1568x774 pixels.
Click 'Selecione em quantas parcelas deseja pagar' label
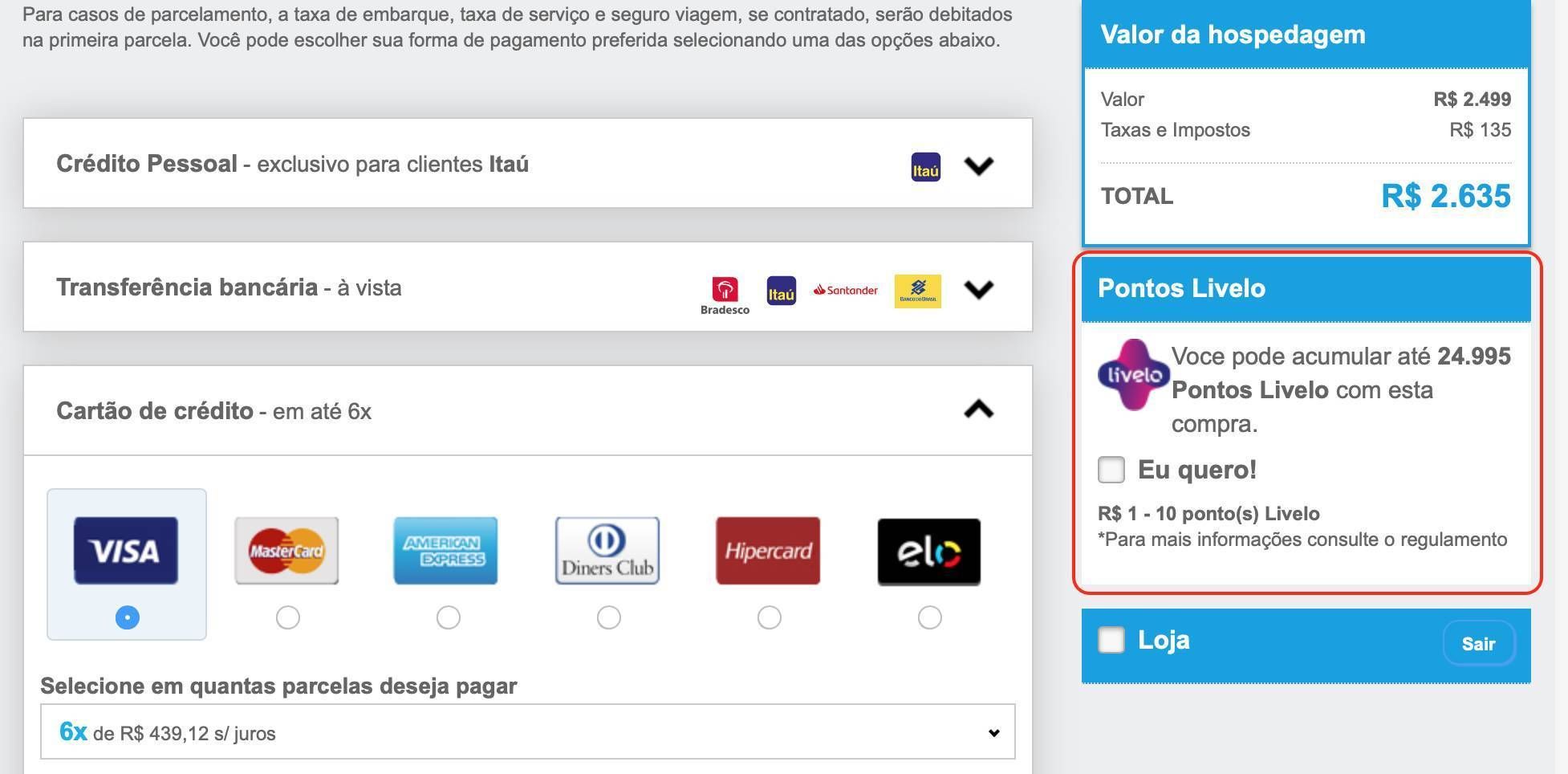coord(278,686)
